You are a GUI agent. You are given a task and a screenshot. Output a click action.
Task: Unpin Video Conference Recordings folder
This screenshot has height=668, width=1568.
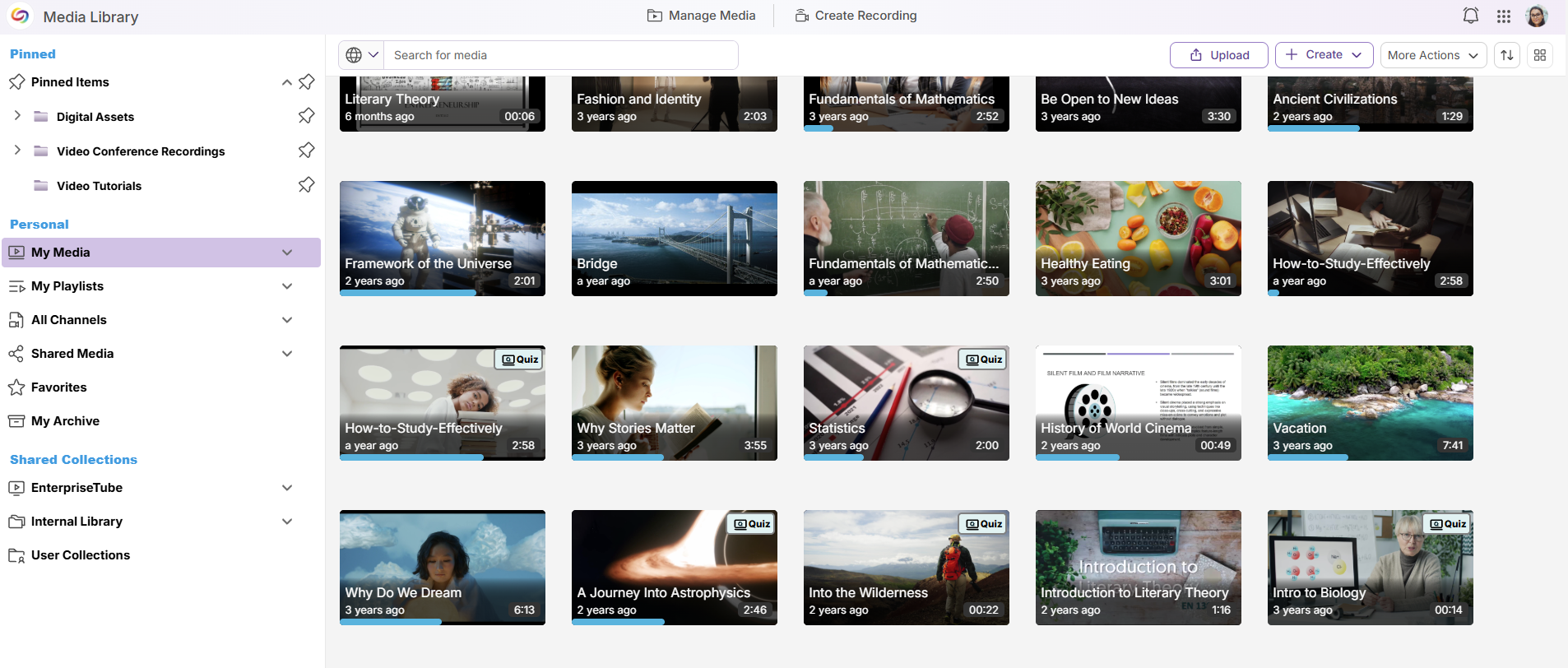306,151
